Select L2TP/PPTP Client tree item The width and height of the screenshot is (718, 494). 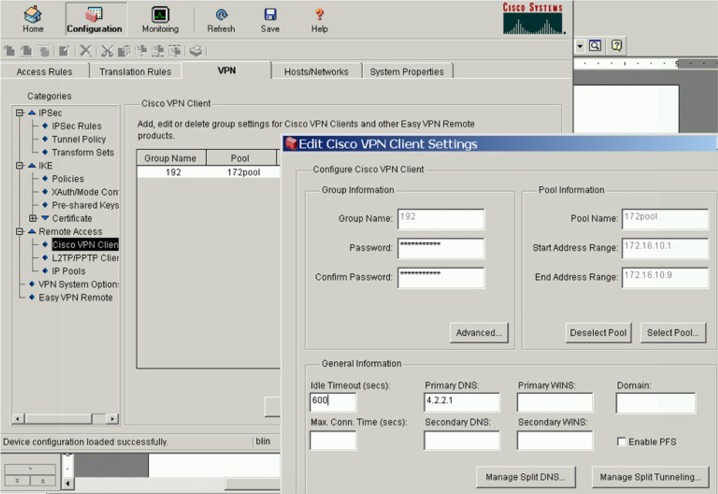(85, 258)
